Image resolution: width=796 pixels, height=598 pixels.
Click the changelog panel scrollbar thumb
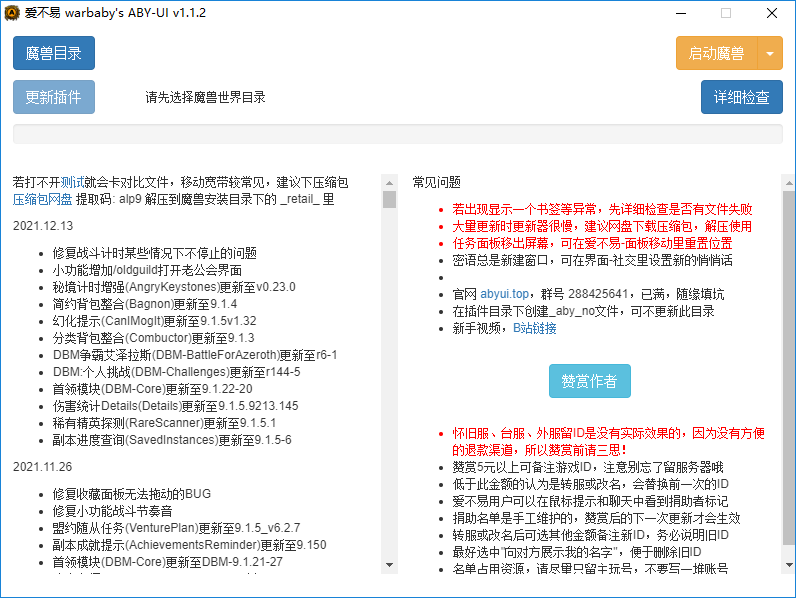[x=389, y=199]
